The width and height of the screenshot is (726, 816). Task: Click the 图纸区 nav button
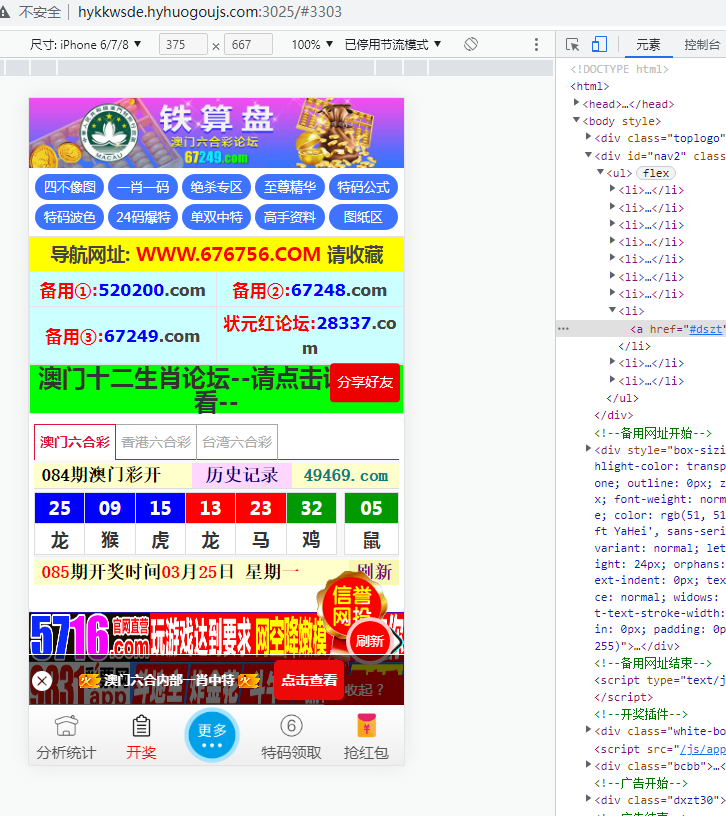pos(363,217)
